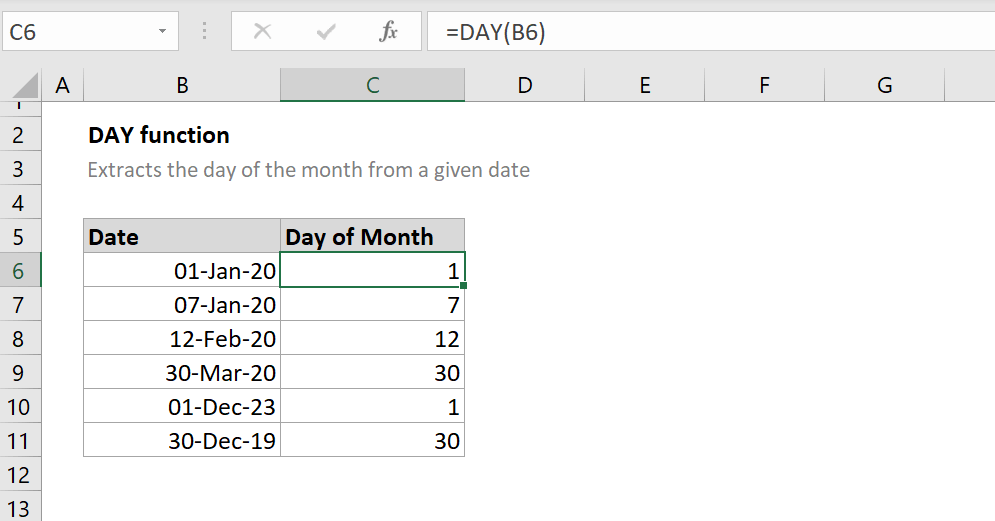Select row 13 header
This screenshot has width=995, height=521.
pyautogui.click(x=20, y=507)
